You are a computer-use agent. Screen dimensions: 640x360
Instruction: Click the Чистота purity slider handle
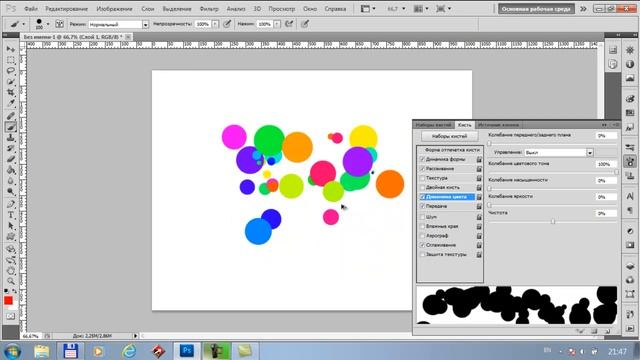click(553, 221)
